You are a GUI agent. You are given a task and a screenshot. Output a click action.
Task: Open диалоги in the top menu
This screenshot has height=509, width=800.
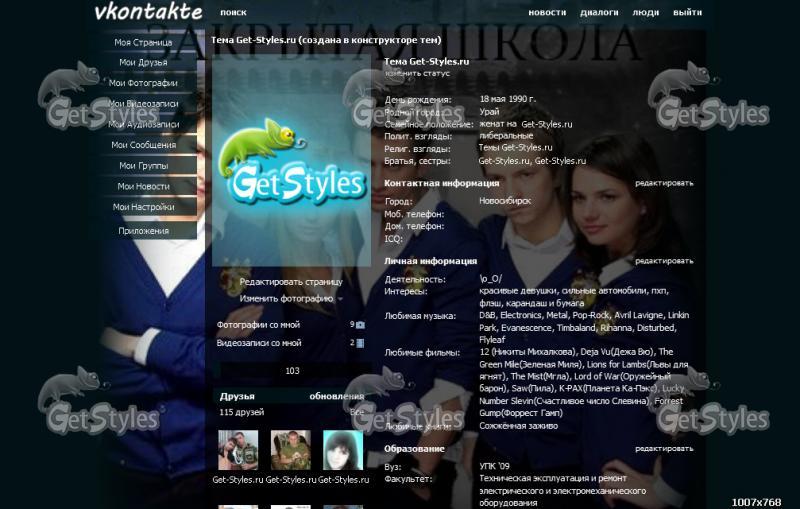pos(599,12)
